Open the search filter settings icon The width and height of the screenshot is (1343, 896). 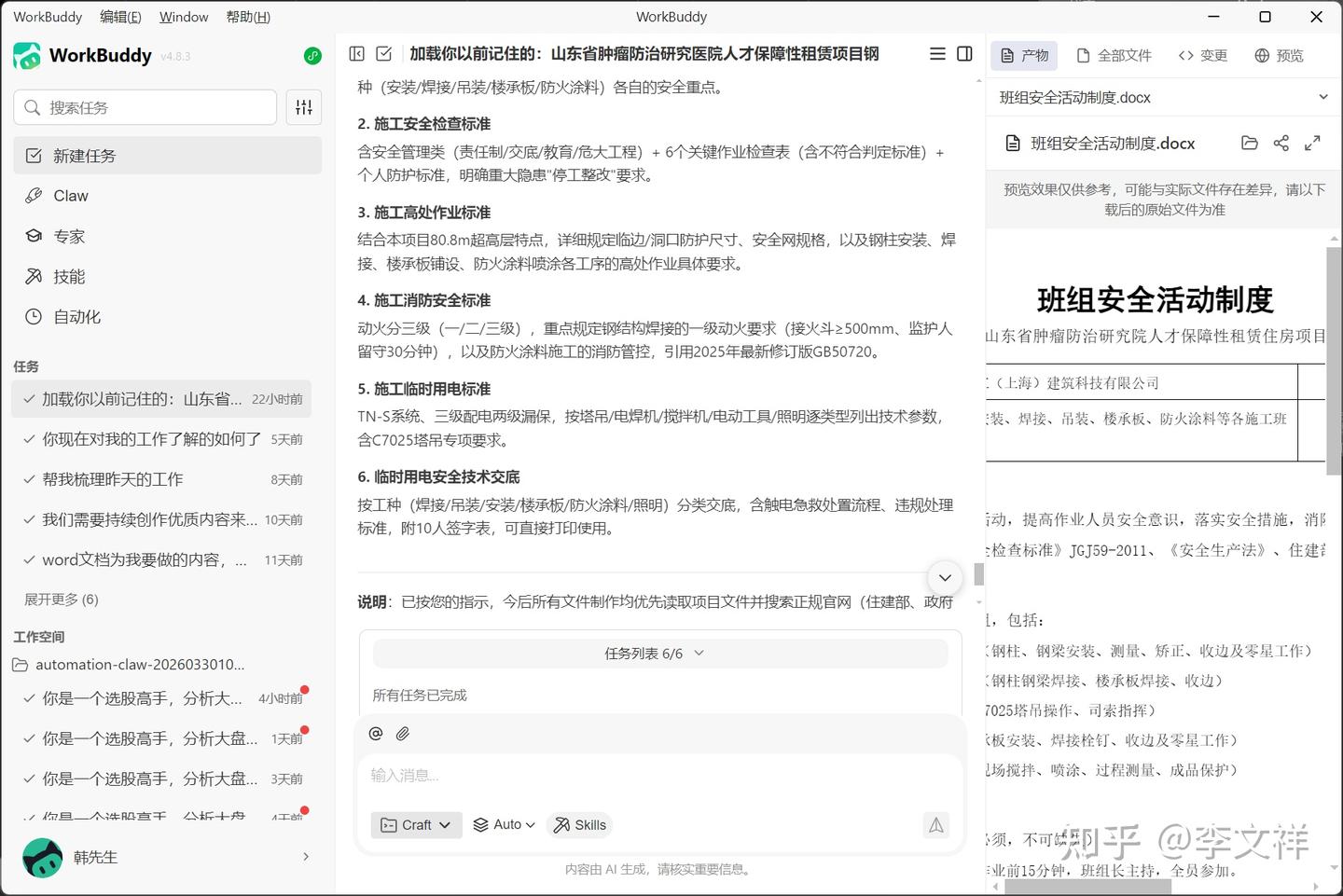tap(304, 107)
